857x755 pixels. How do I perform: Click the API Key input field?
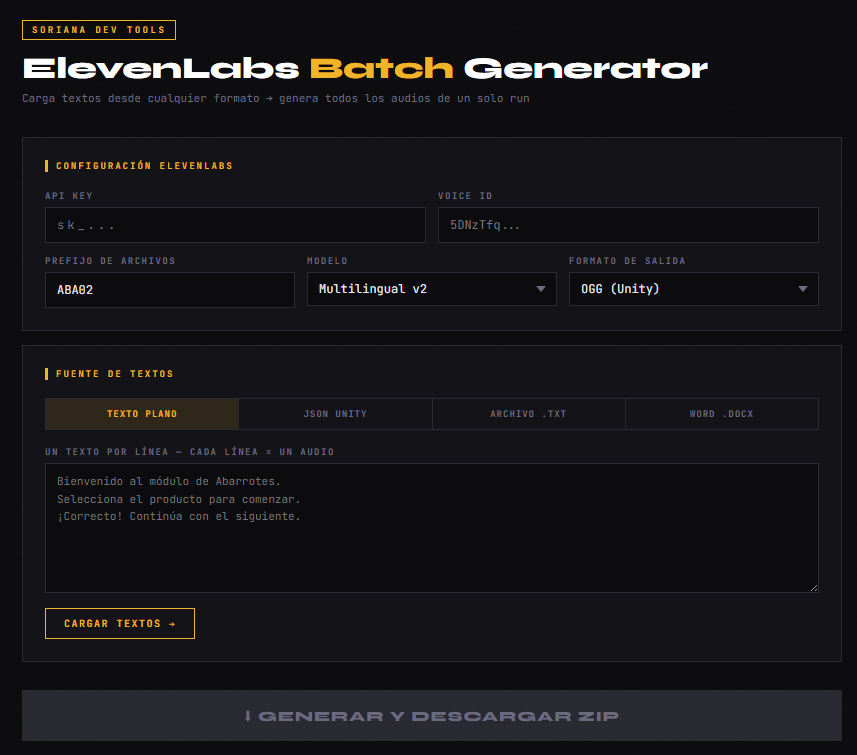(x=235, y=225)
